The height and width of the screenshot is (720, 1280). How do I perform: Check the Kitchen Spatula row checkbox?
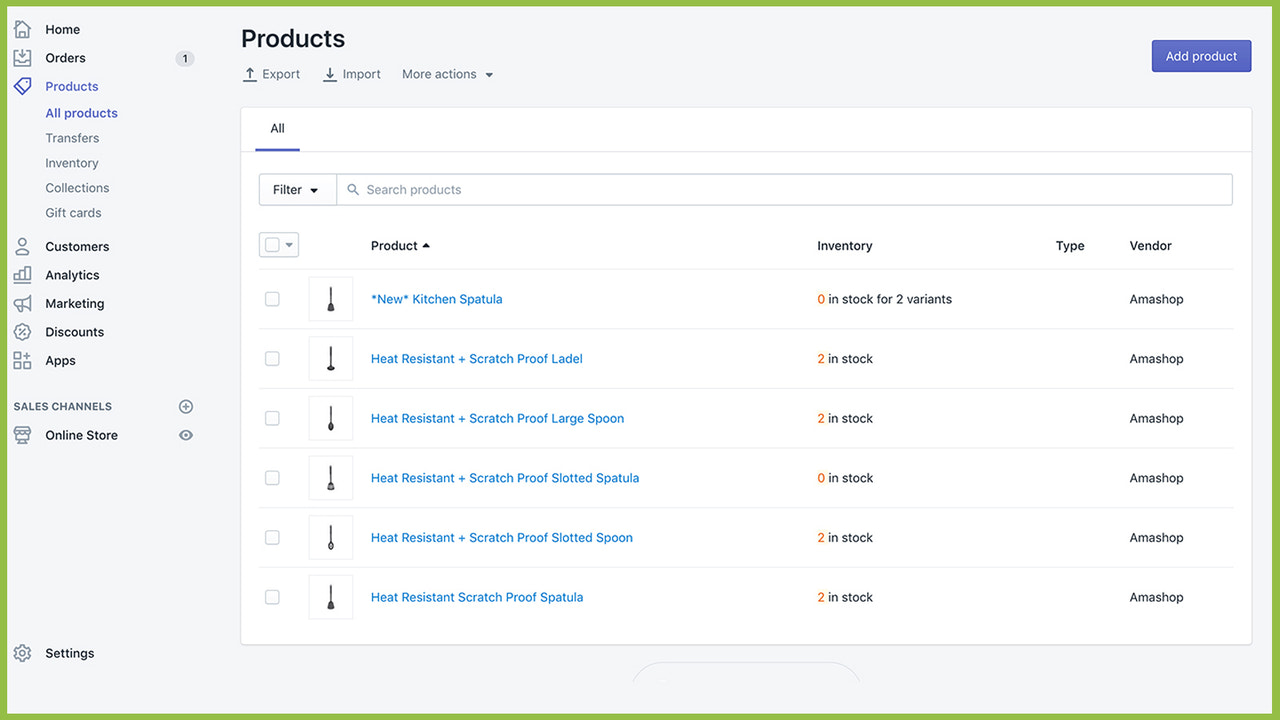click(x=272, y=298)
